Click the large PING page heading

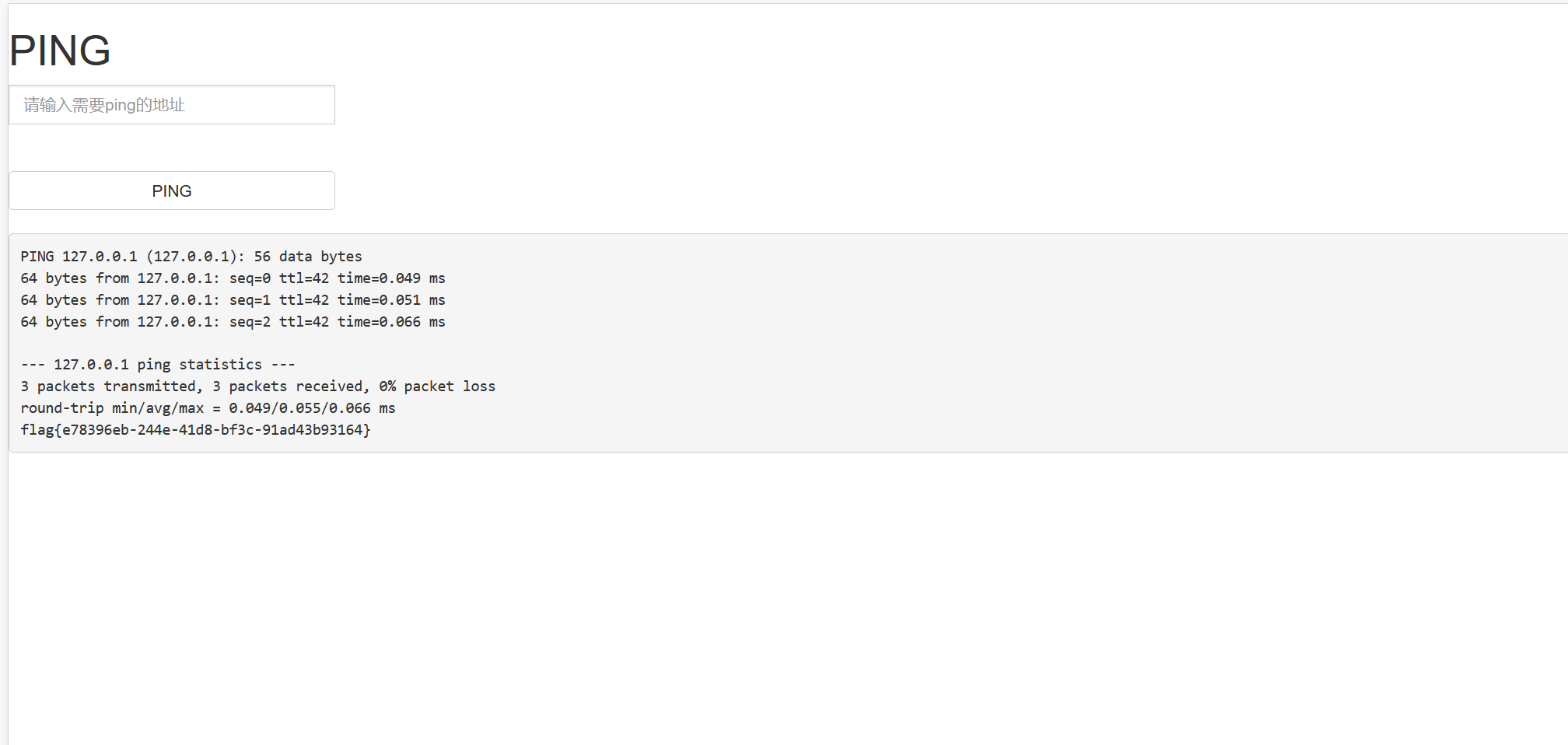pyautogui.click(x=60, y=51)
